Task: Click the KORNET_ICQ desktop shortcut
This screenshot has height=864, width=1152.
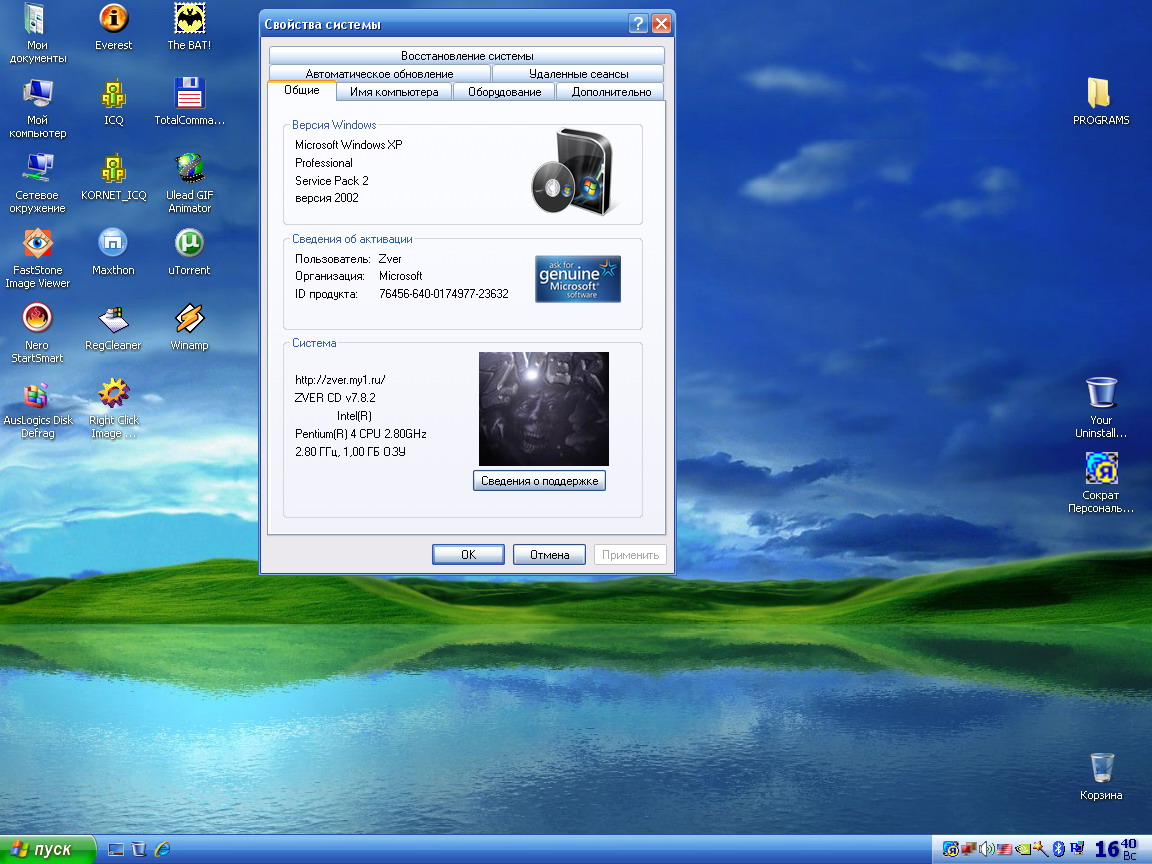Action: click(x=113, y=176)
